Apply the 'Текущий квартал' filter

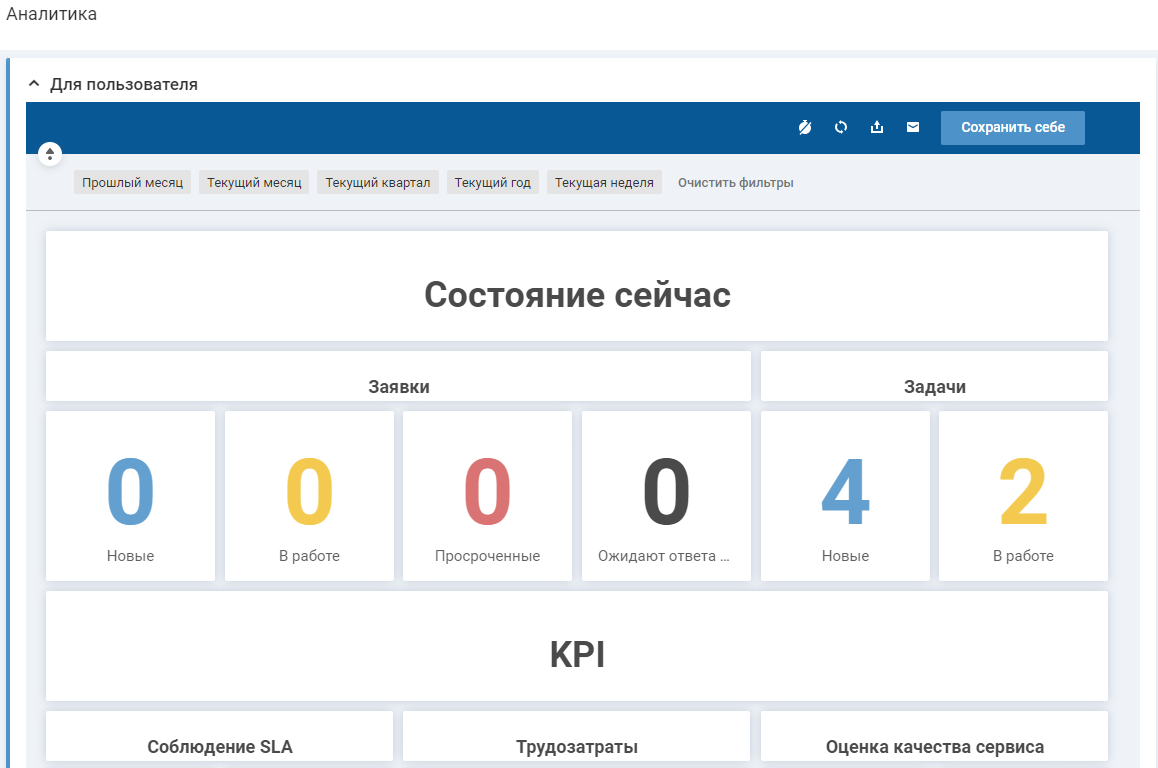click(x=377, y=183)
